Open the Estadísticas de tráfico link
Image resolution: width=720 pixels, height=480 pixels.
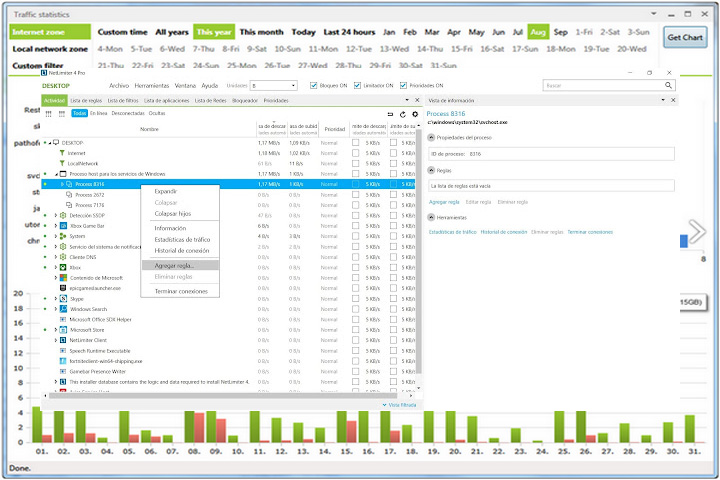point(452,232)
